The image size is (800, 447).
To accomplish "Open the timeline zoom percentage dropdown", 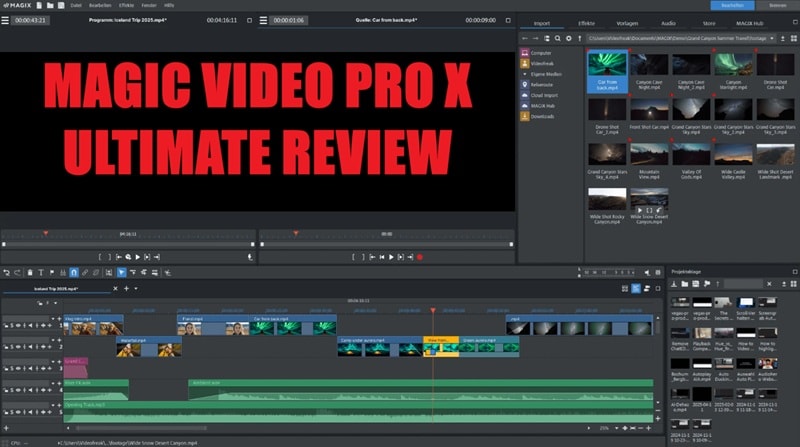I will click(616, 429).
